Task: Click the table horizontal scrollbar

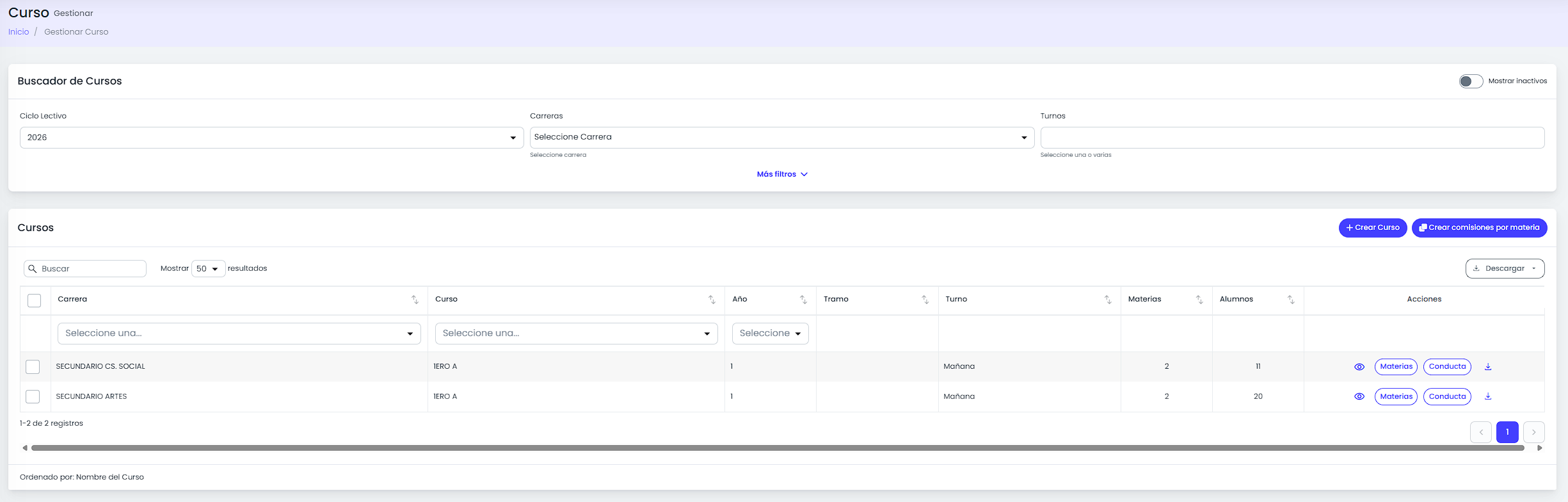Action: tap(778, 448)
